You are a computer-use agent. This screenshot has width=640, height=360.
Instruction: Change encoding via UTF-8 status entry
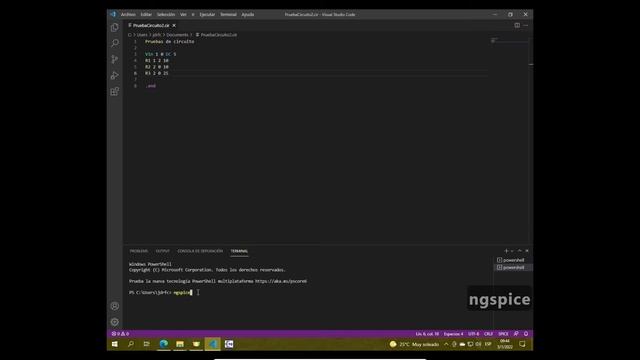pos(473,334)
